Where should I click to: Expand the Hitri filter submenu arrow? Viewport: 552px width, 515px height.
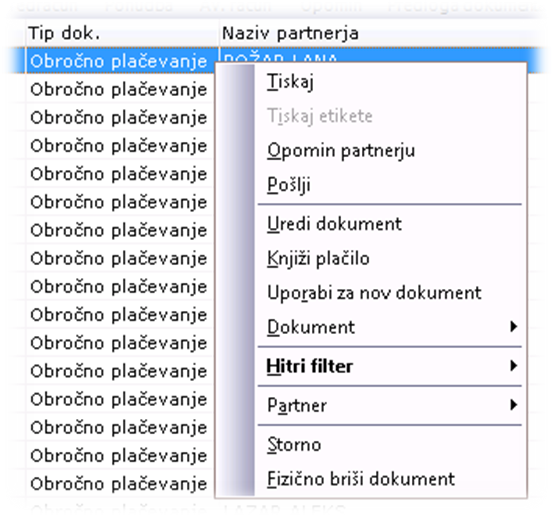[x=514, y=366]
